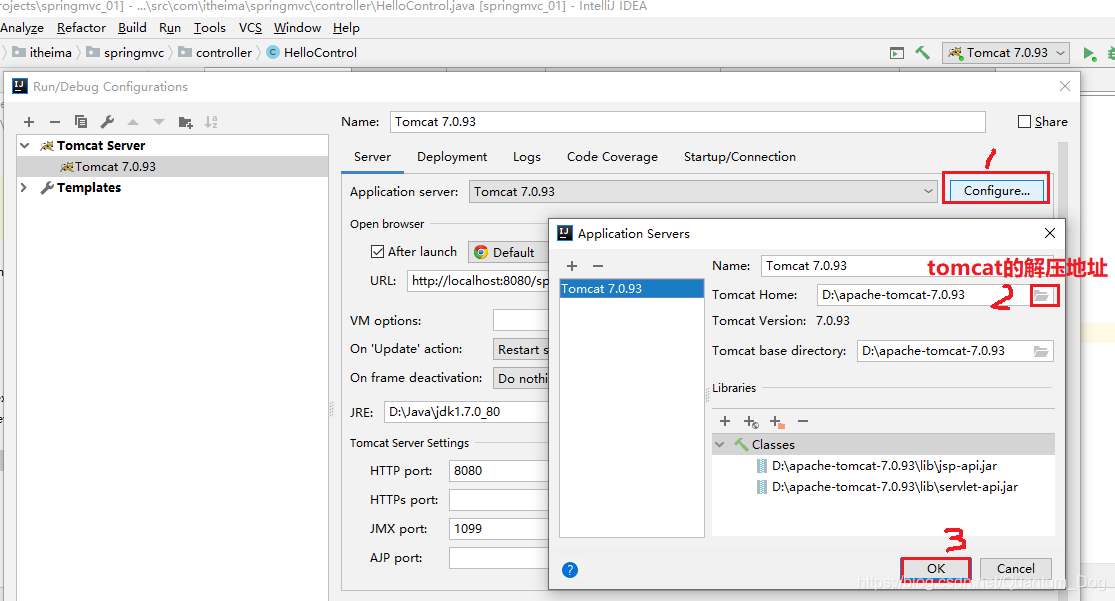Move configuration up arrow
The image size is (1115, 601).
(133, 122)
